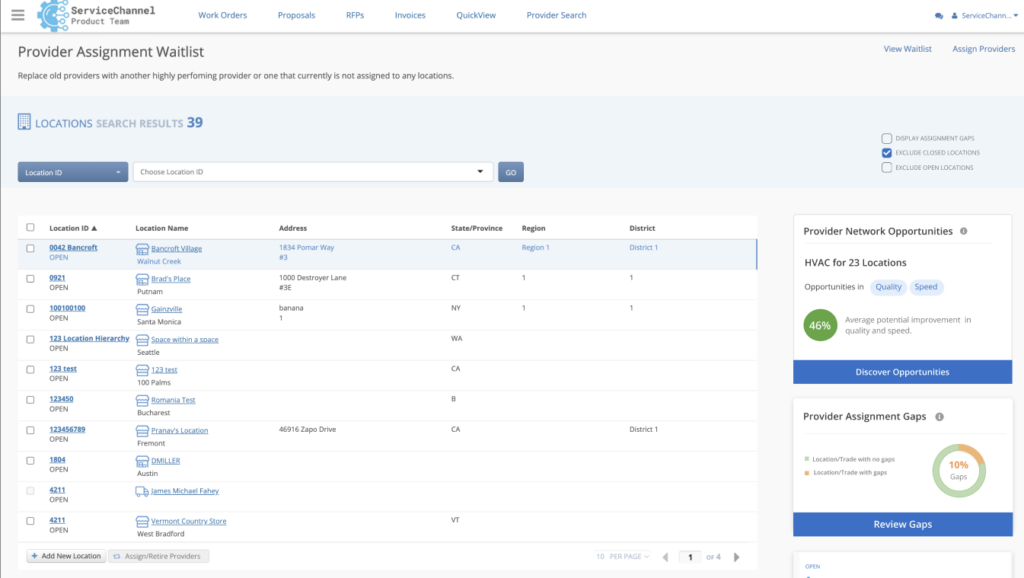Viewport: 1024px width, 578px height.
Task: Click the store icon next to Bancroft Village
Action: pos(141,248)
